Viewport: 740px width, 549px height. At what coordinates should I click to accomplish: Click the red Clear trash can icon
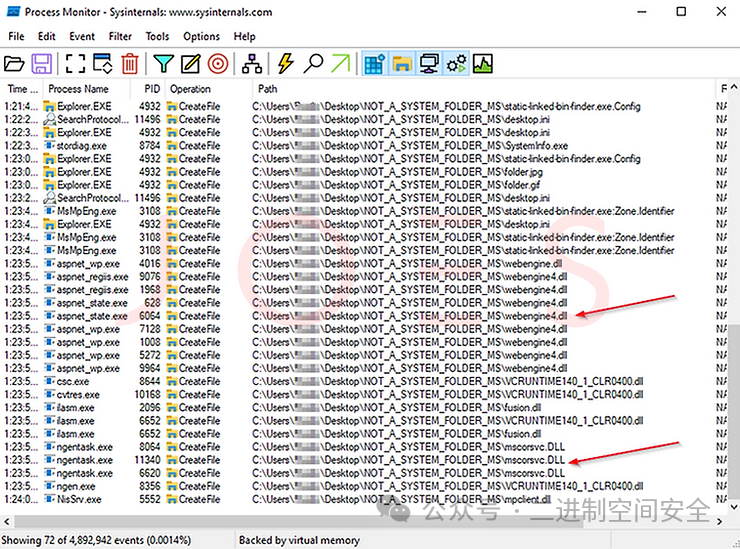pyautogui.click(x=130, y=64)
